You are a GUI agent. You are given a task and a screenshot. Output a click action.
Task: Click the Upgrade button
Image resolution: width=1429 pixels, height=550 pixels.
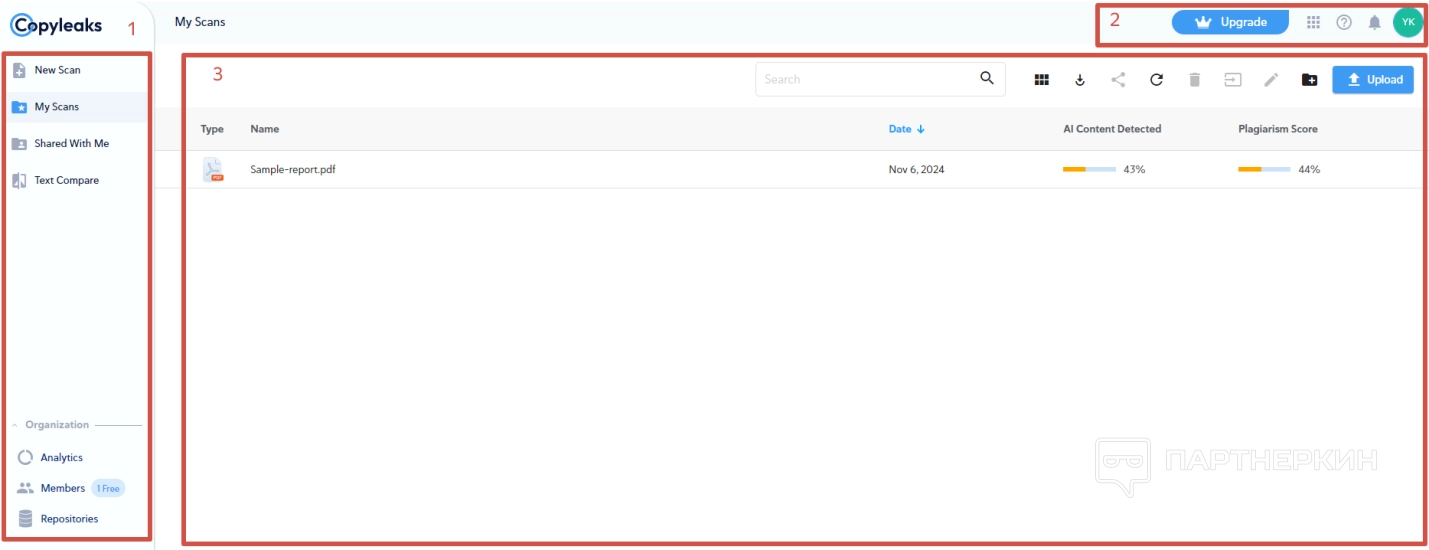(x=1230, y=22)
